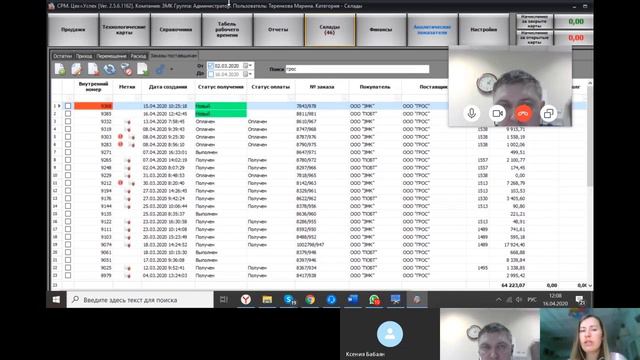Check row 9365 selection checkbox
The width and height of the screenshot is (640, 360).
click(68, 113)
